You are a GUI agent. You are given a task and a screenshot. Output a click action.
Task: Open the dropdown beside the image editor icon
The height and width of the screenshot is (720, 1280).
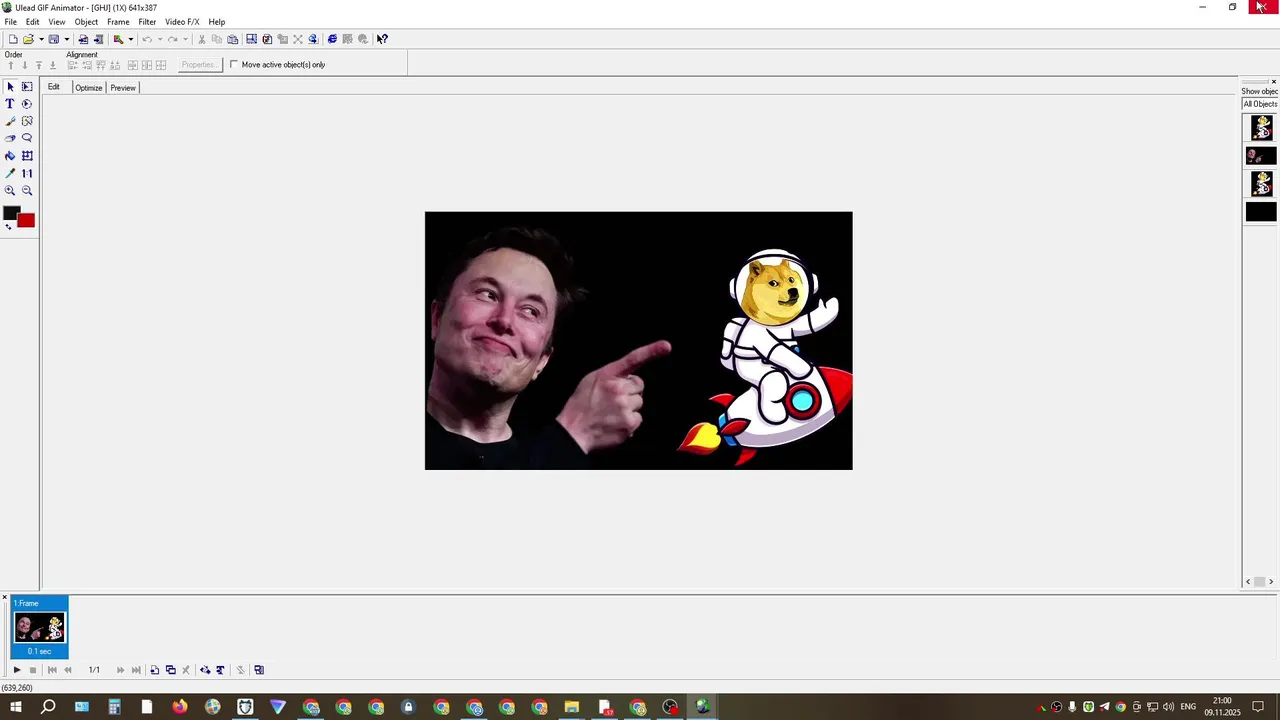click(x=131, y=39)
